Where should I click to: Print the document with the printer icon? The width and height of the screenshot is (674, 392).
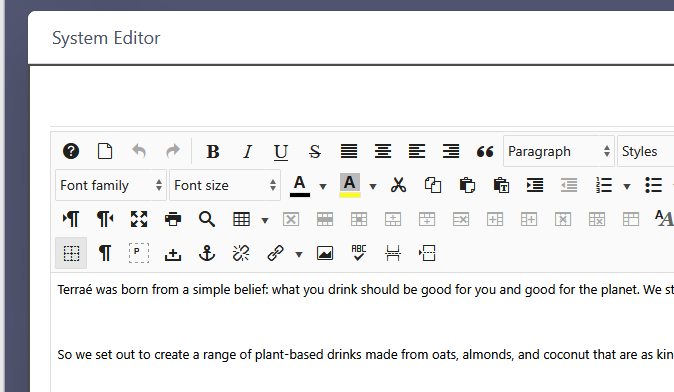[x=173, y=219]
